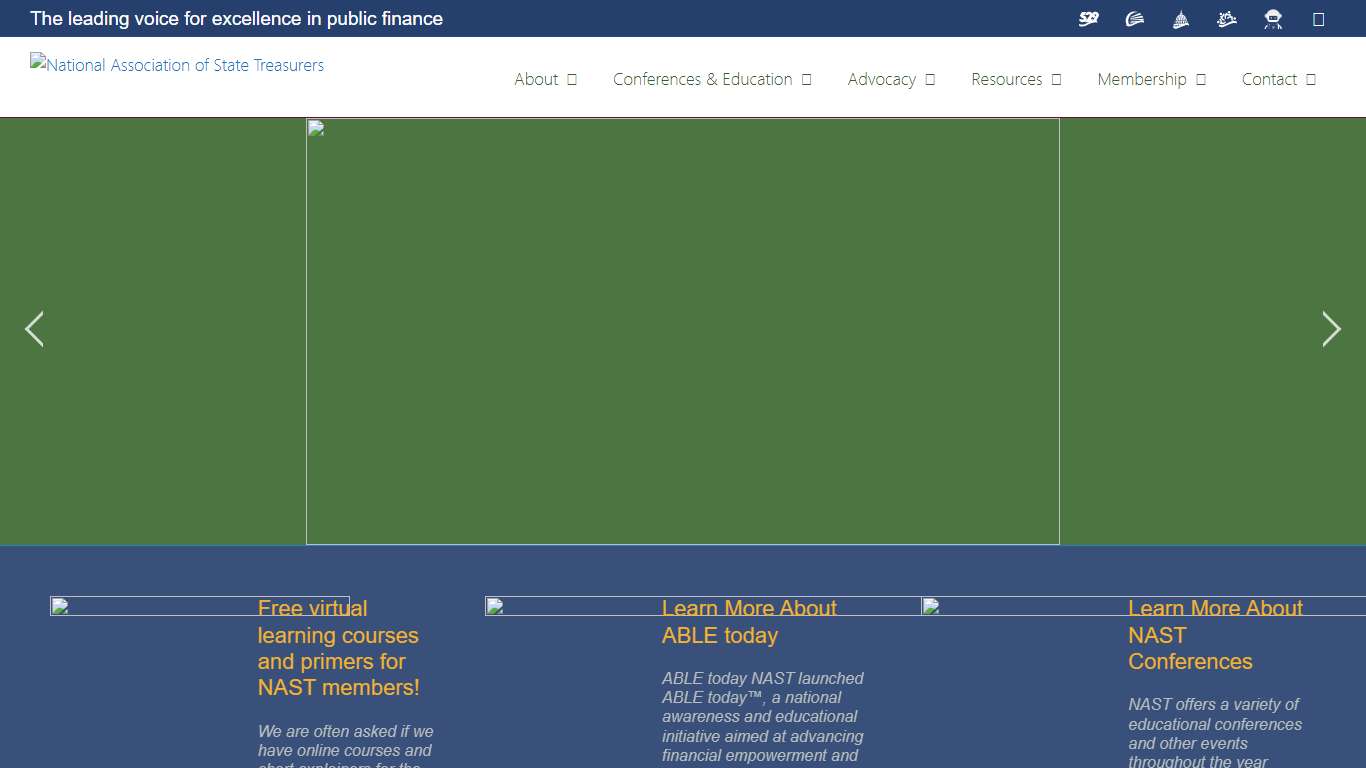Open the Free virtual learning courses link
Screen dimensions: 1366x768
tap(338, 648)
